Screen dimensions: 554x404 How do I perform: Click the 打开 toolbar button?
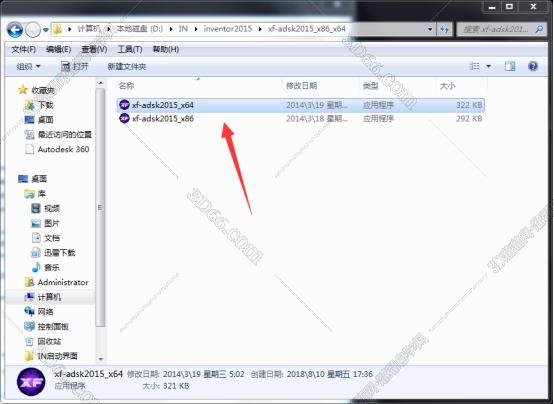tap(74, 66)
